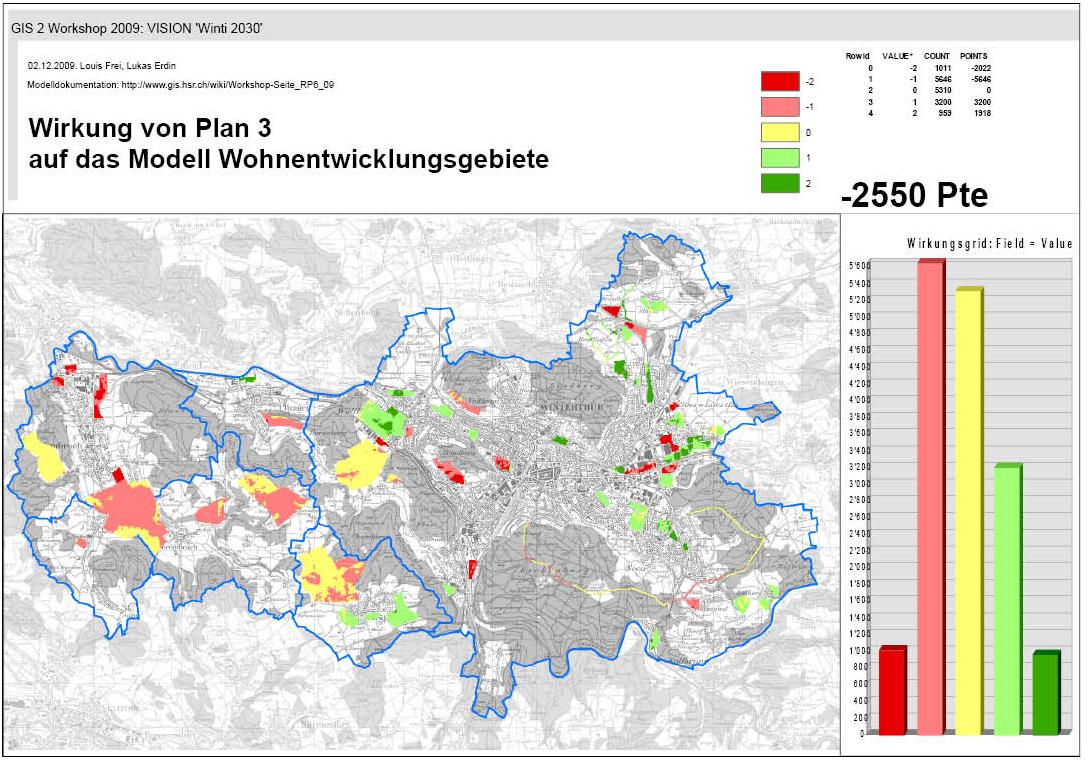Select the dark green 2 legend swatch

(x=780, y=183)
